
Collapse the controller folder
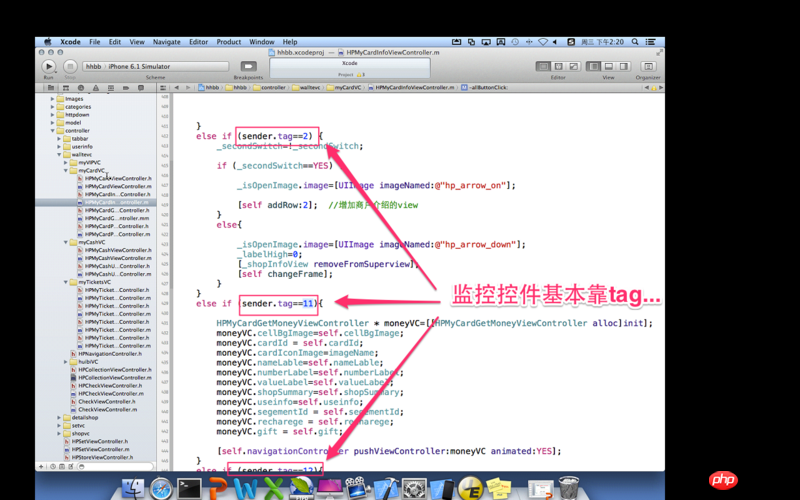(x=52, y=131)
